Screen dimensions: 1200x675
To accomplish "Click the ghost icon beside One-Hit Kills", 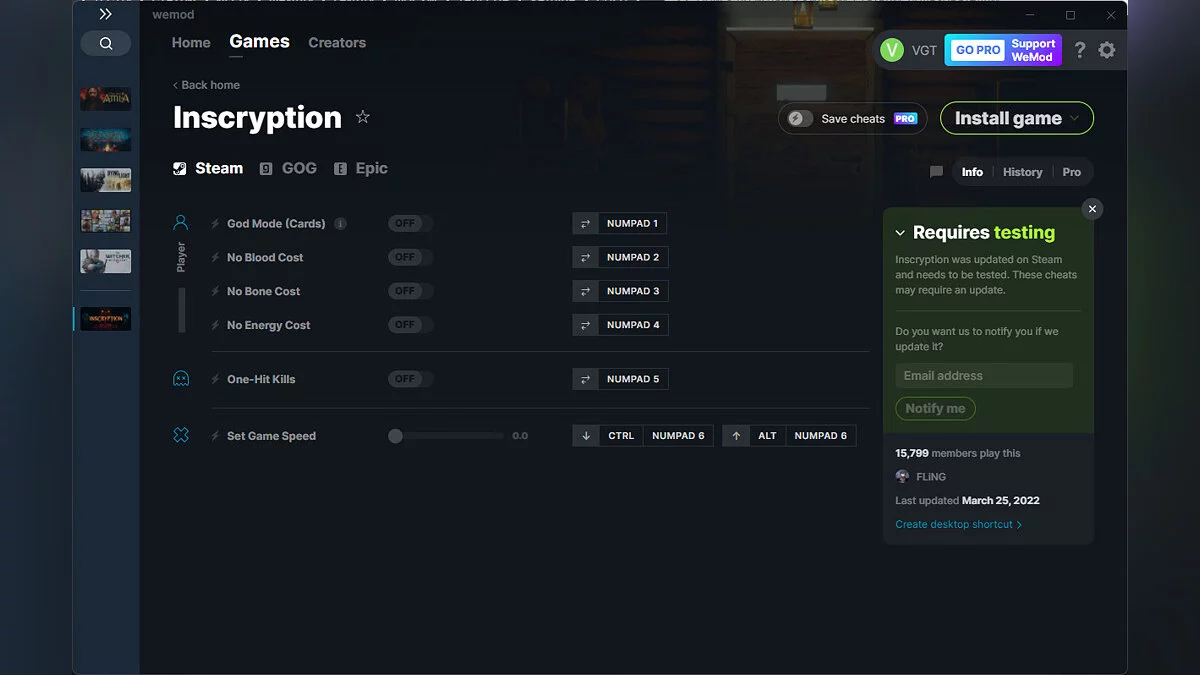I will (x=181, y=379).
